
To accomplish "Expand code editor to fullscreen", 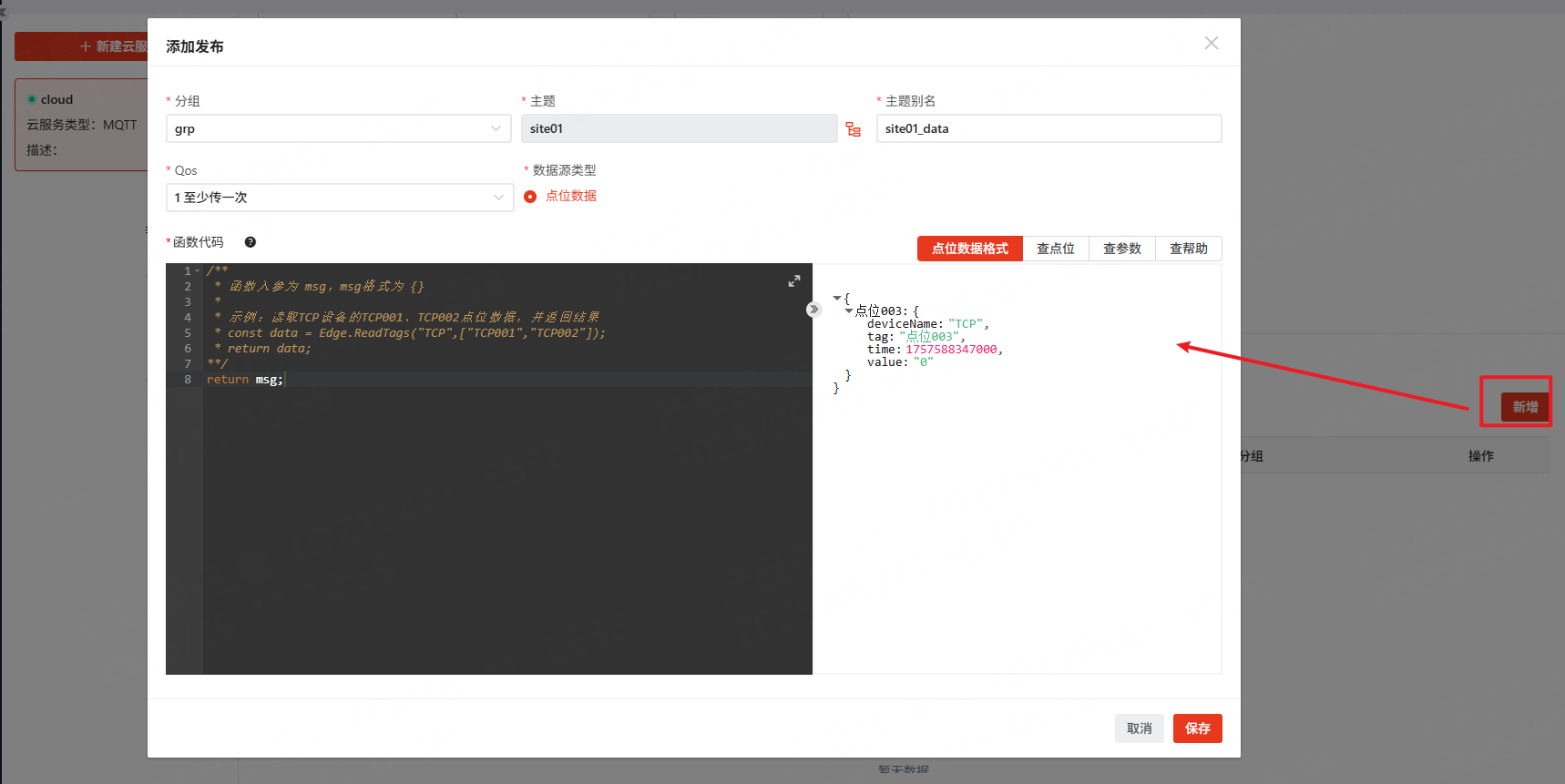I will (x=793, y=281).
